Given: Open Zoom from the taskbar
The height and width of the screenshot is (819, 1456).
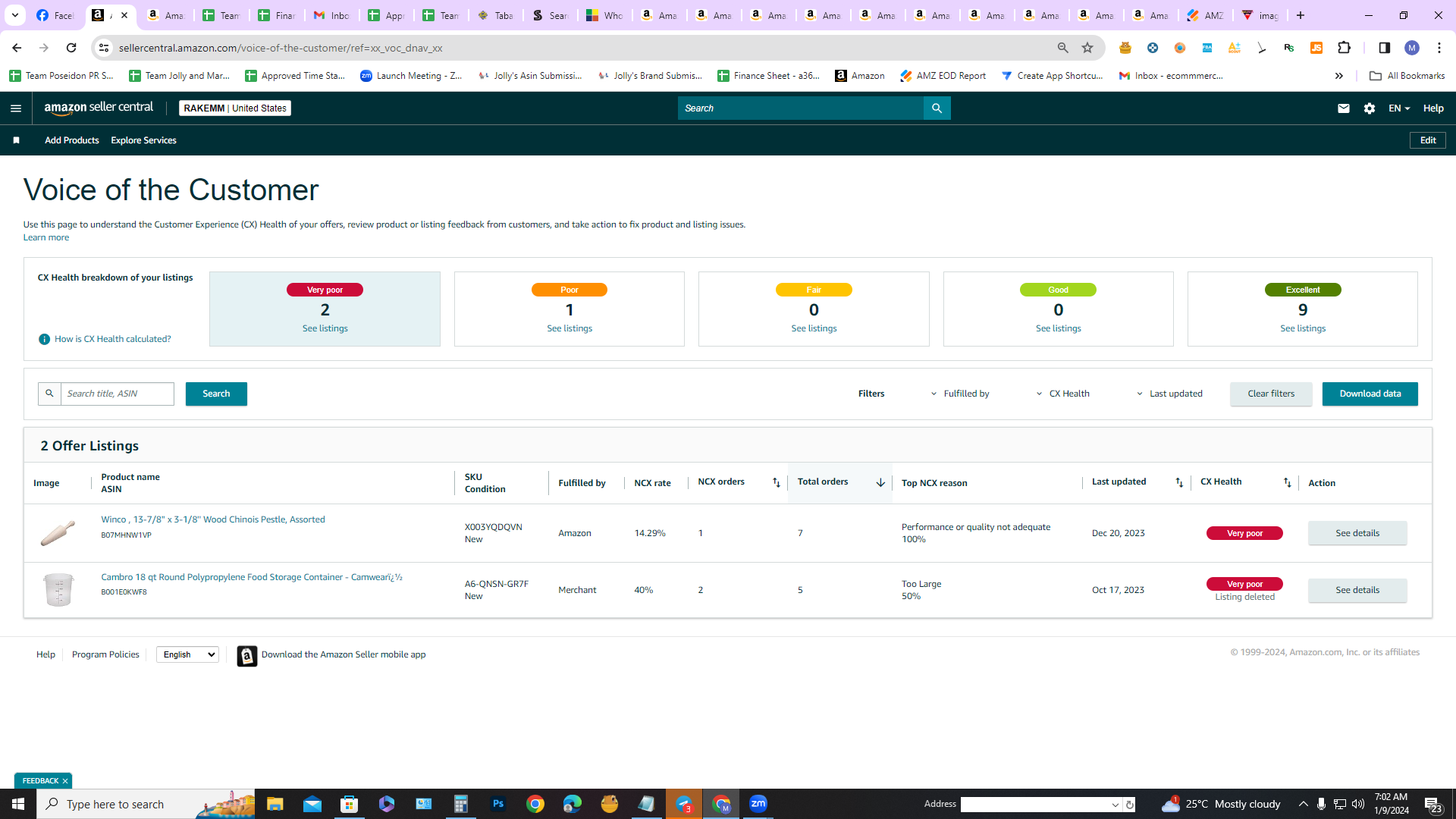Looking at the screenshot, I should click(x=758, y=804).
